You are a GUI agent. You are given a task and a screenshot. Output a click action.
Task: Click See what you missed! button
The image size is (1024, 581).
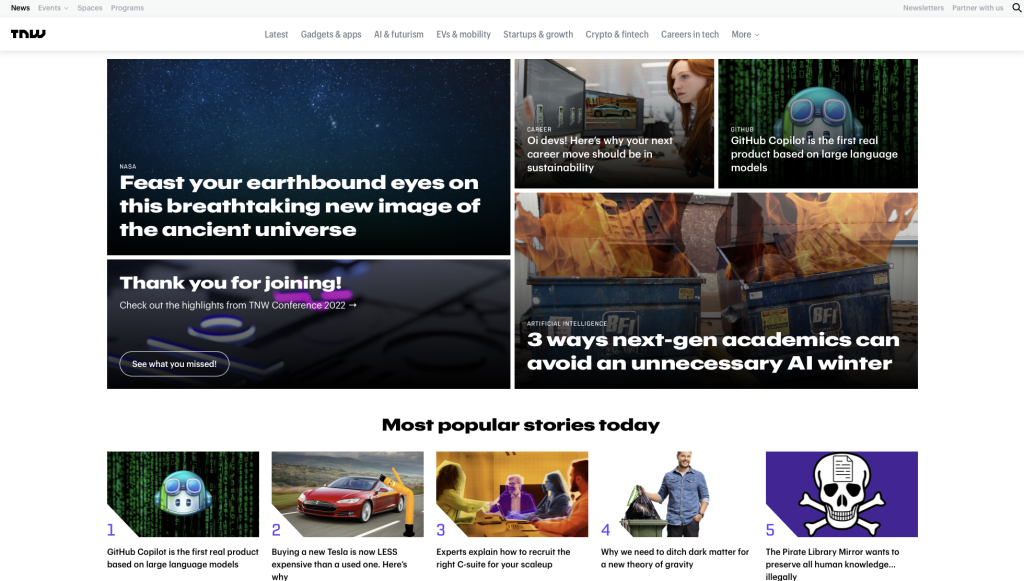coord(174,364)
